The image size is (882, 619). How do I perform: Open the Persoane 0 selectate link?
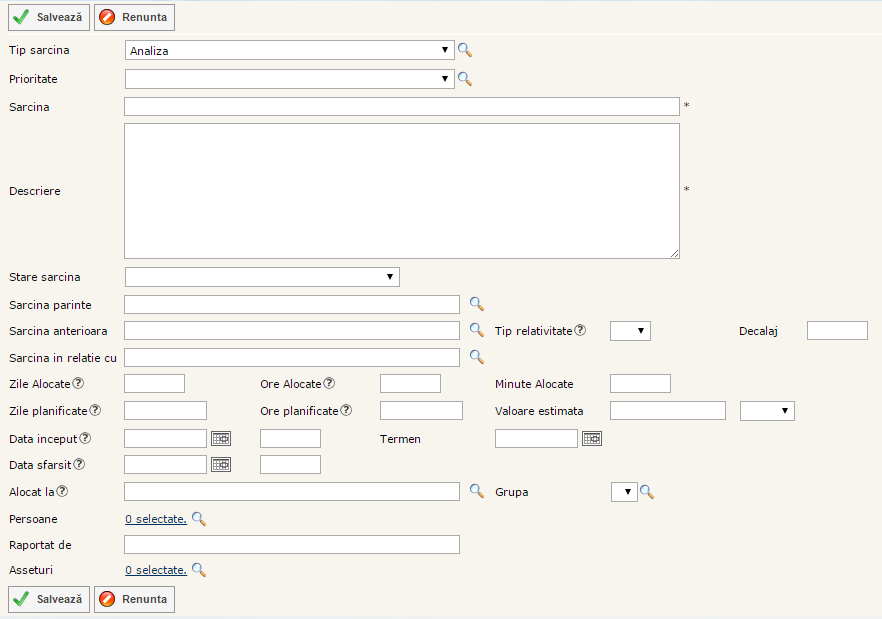[x=156, y=519]
